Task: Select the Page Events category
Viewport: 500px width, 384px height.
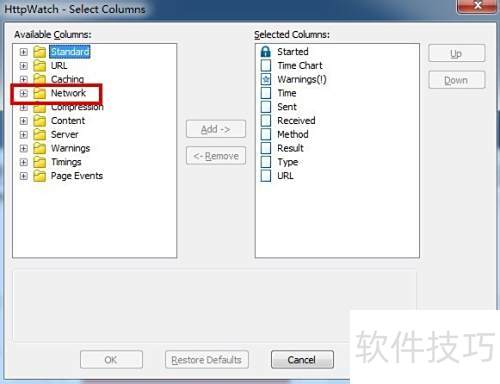Action: 77,176
